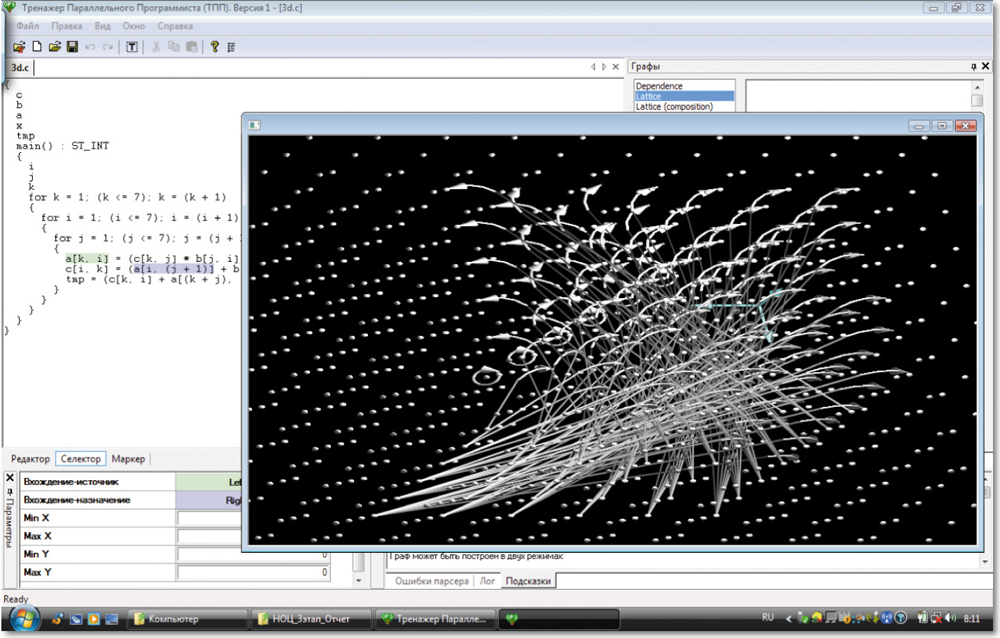Switch to the Маркер tab
The width and height of the screenshot is (1000, 638).
[128, 459]
